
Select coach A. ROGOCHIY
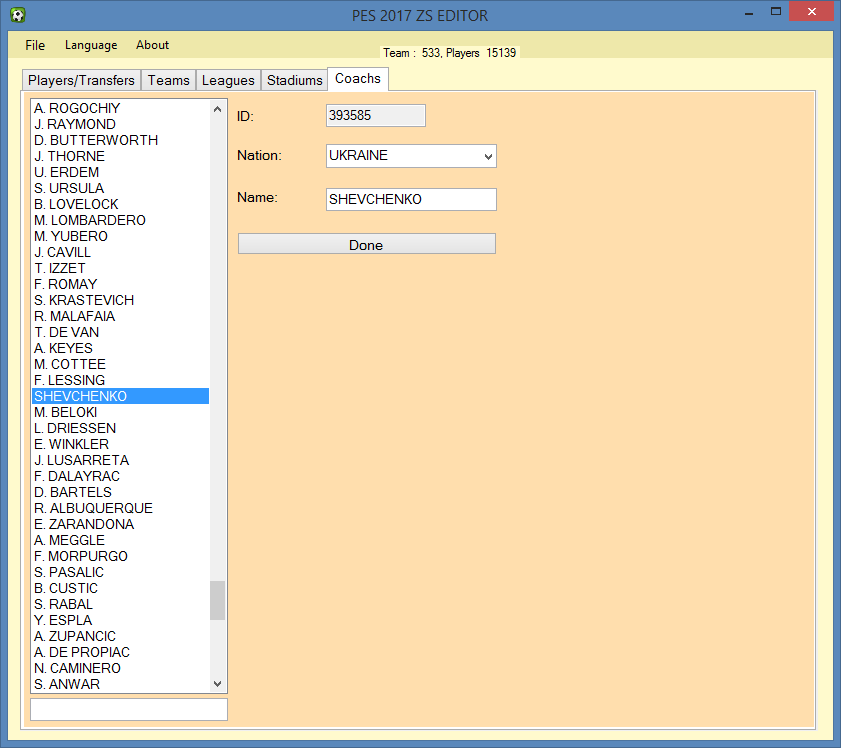(120, 108)
